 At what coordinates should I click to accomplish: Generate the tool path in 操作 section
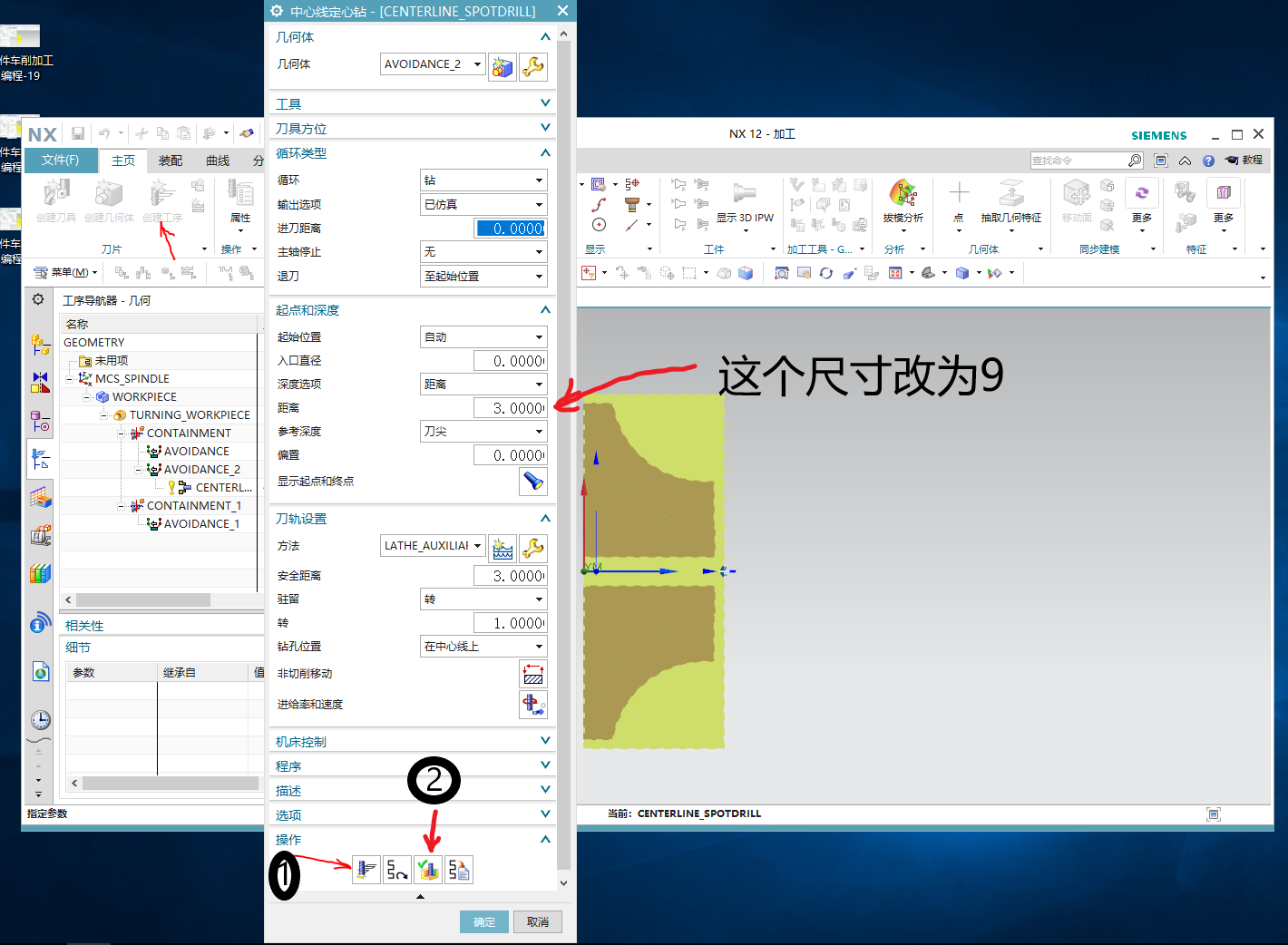coord(366,869)
